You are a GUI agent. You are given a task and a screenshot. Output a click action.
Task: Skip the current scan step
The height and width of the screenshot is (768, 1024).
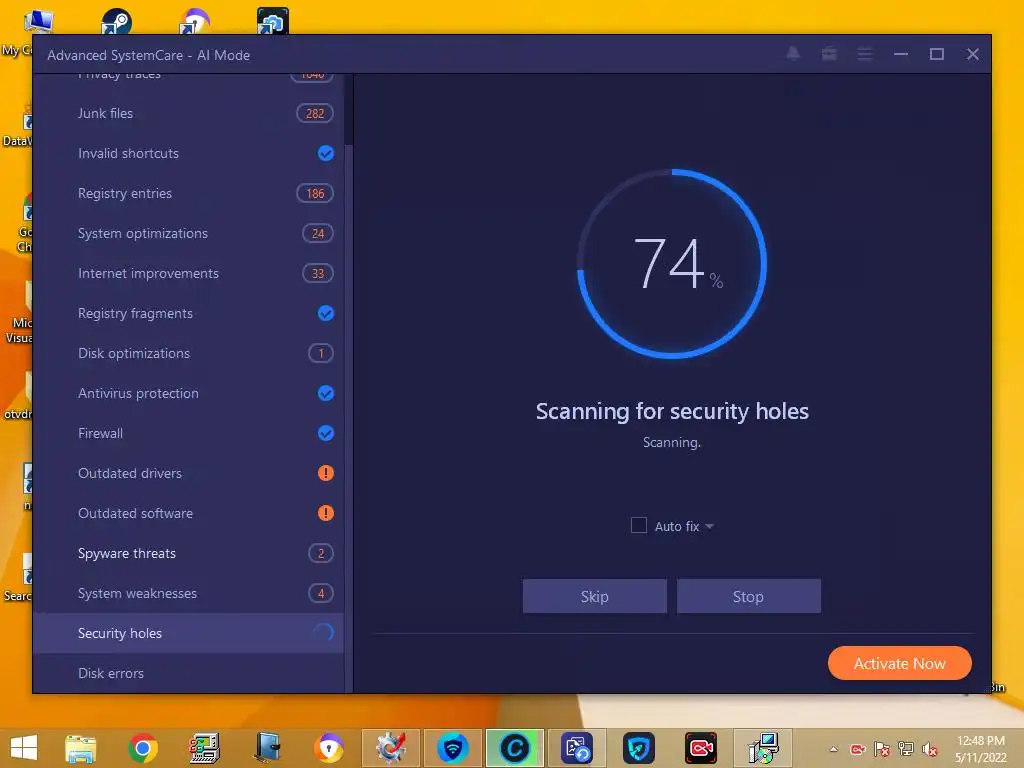pyautogui.click(x=594, y=596)
